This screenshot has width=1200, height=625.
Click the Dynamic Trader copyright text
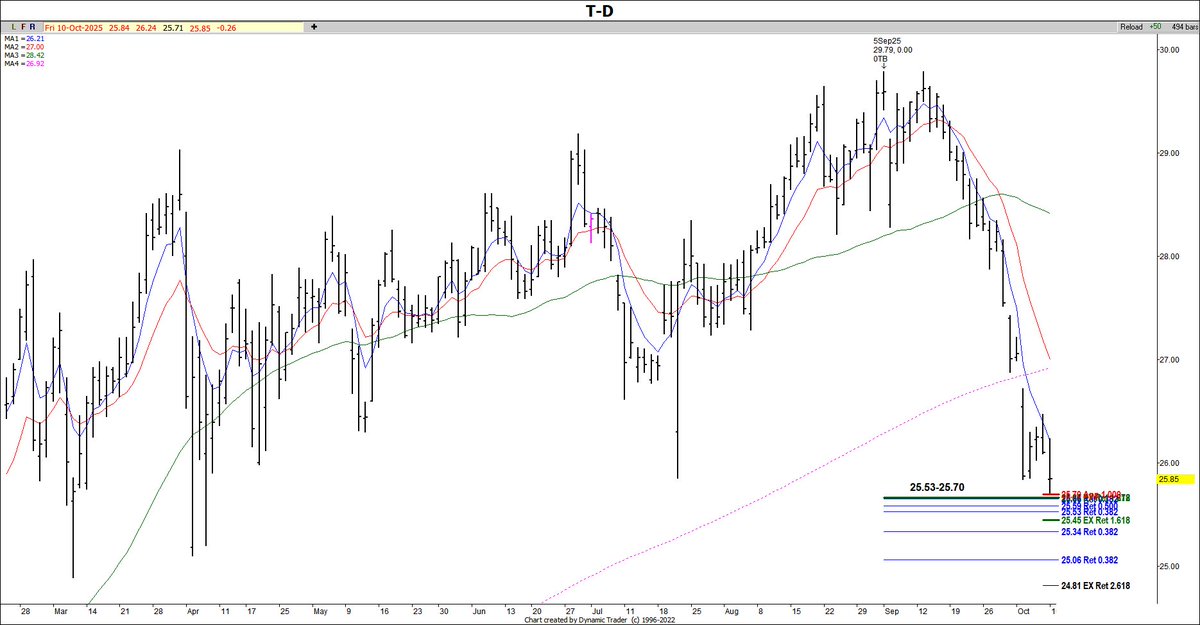tap(599, 619)
